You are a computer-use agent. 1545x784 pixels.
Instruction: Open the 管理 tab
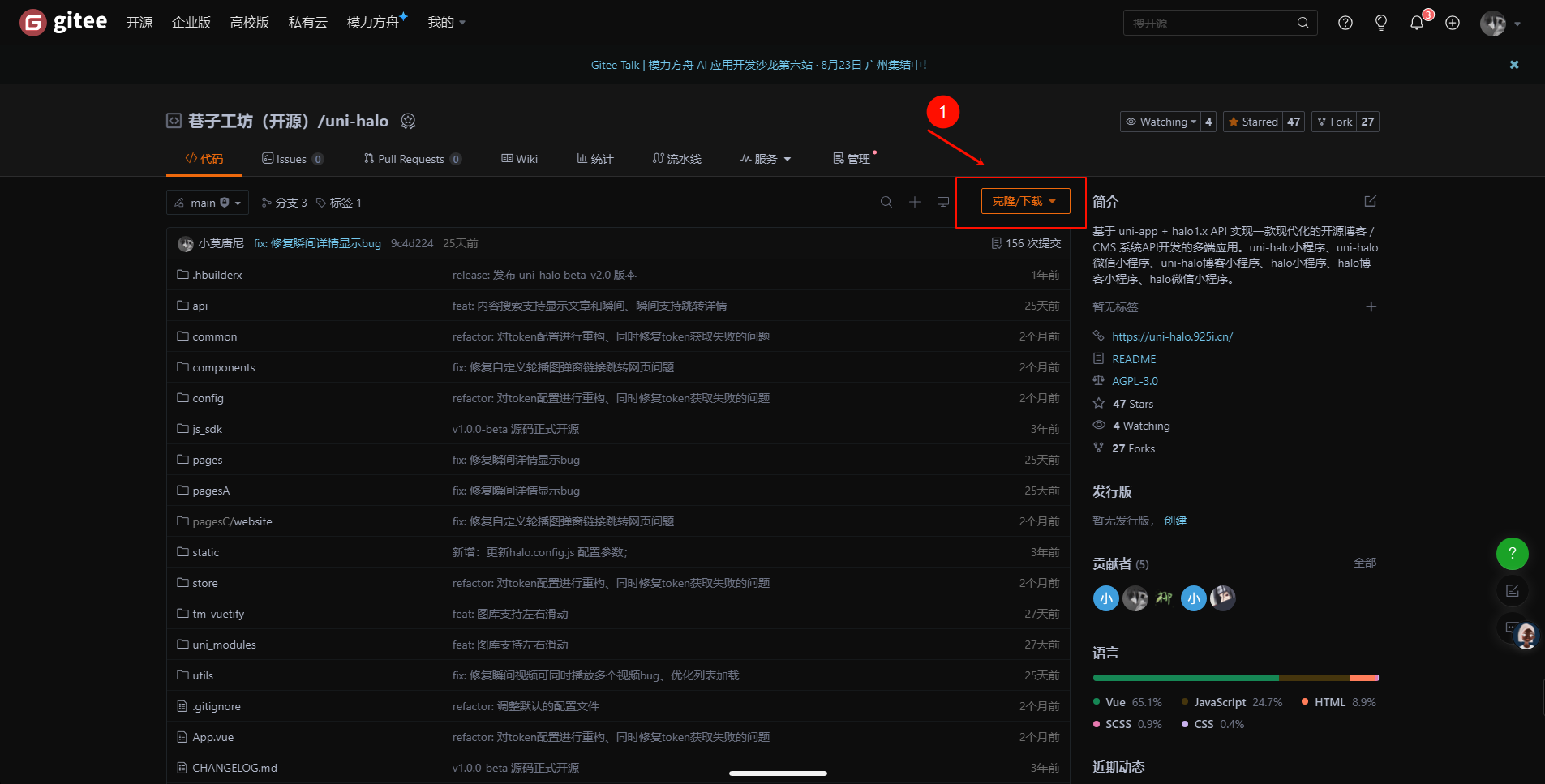852,159
